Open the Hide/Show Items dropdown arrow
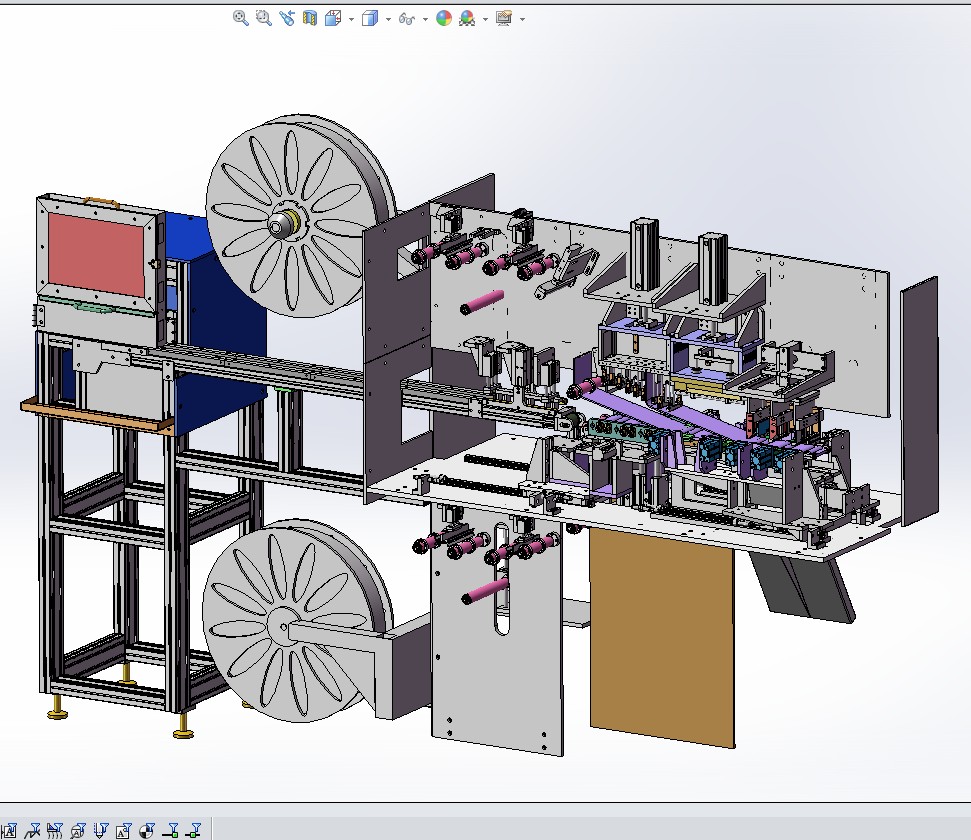 [425, 19]
